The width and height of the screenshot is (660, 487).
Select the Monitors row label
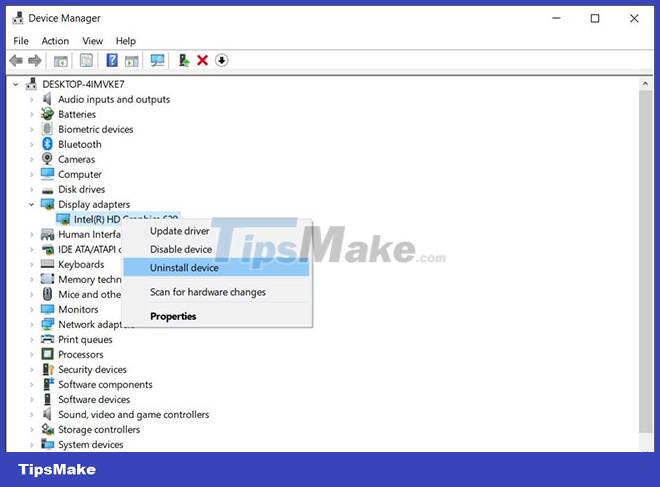78,309
